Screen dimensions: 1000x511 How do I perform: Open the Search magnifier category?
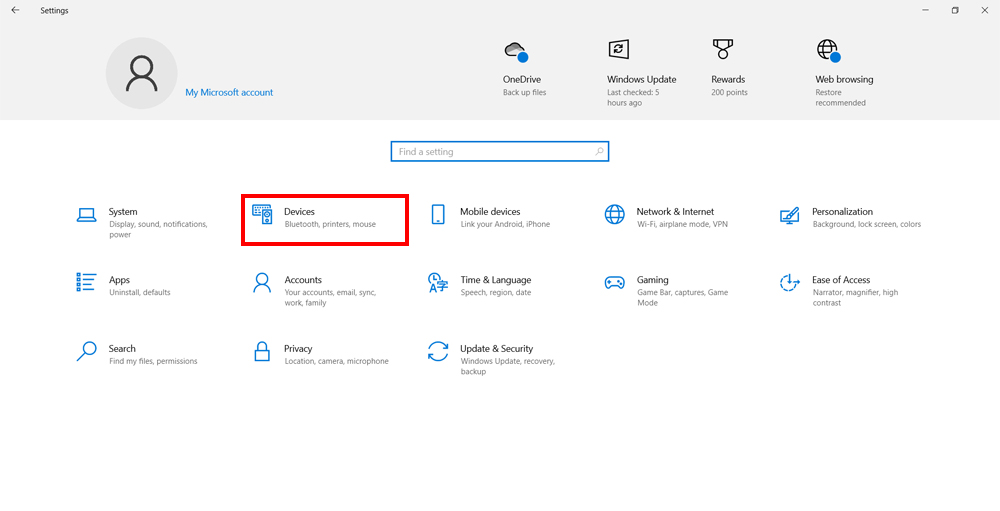[87, 351]
